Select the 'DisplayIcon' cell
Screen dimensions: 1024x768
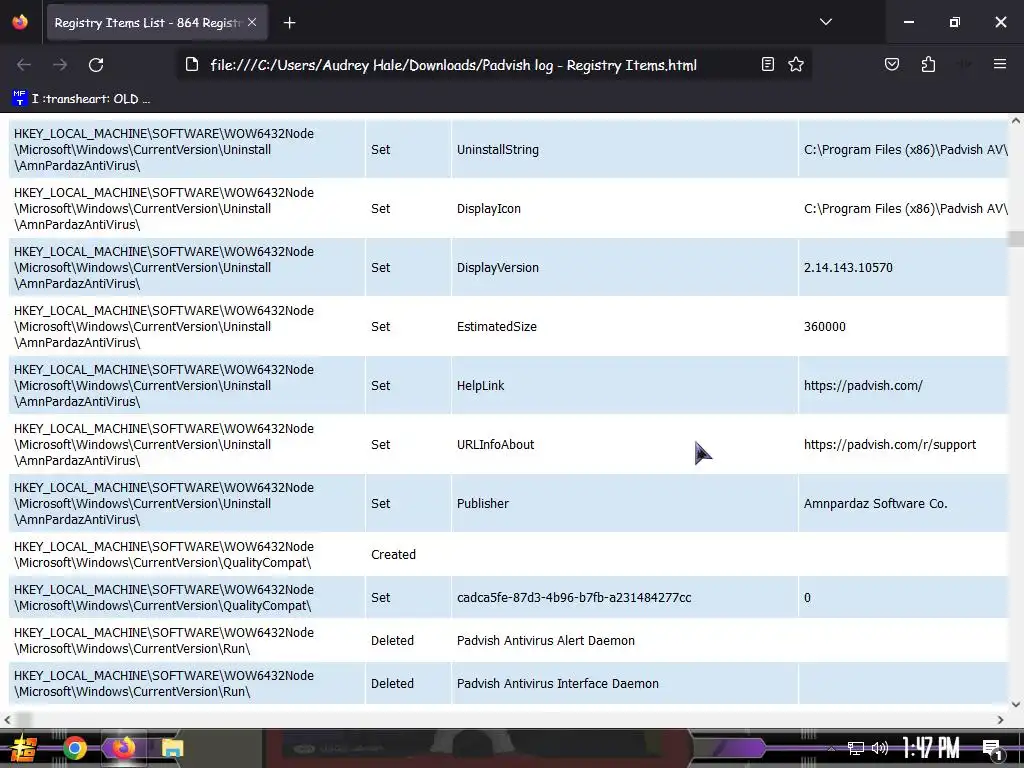[624, 209]
